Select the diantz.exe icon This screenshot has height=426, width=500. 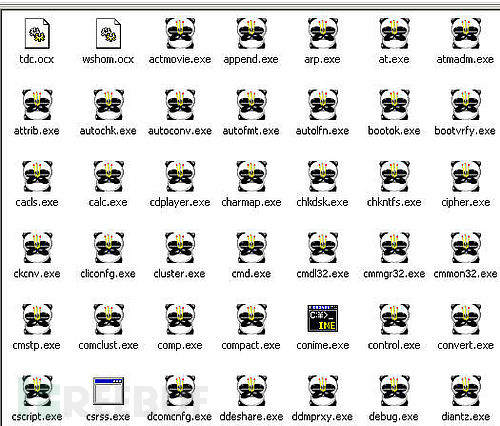(466, 390)
